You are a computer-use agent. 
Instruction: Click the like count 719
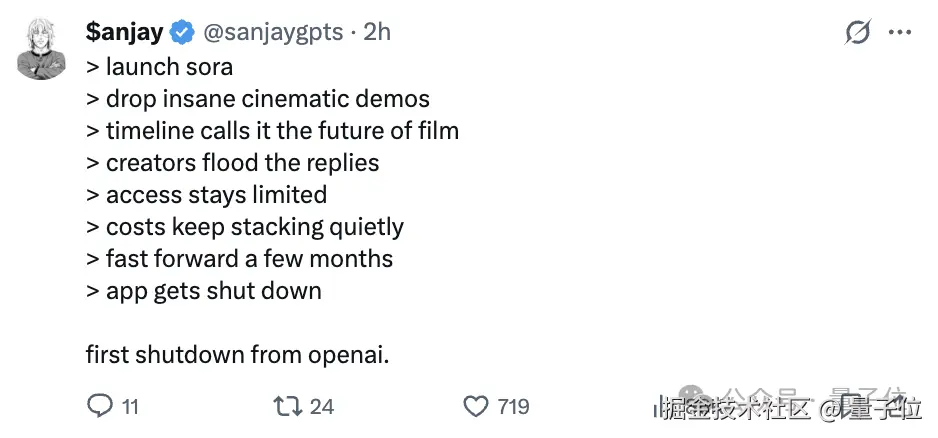coord(513,407)
